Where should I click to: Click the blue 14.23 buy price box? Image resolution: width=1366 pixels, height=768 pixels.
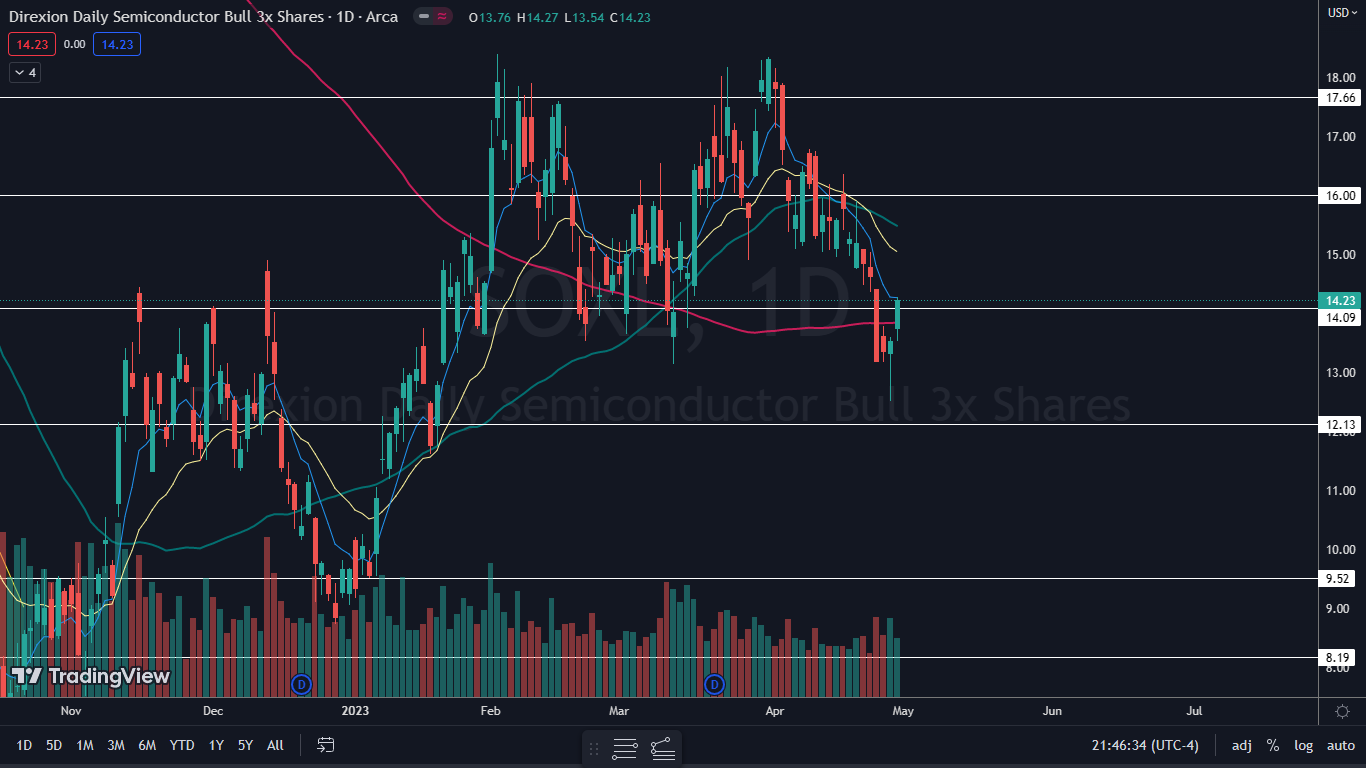(x=117, y=44)
